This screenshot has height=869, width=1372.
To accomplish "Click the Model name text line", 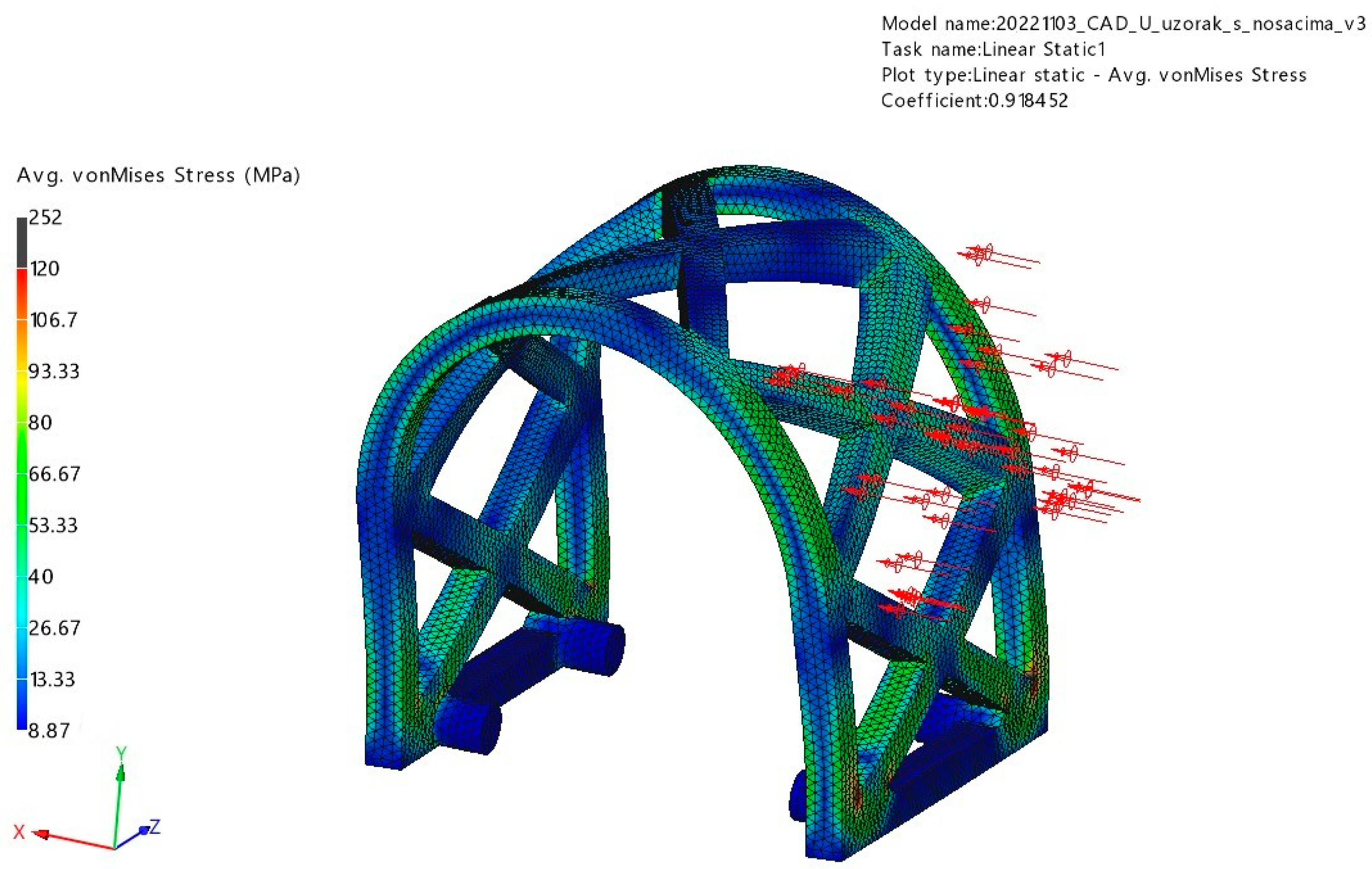I will click(1124, 24).
